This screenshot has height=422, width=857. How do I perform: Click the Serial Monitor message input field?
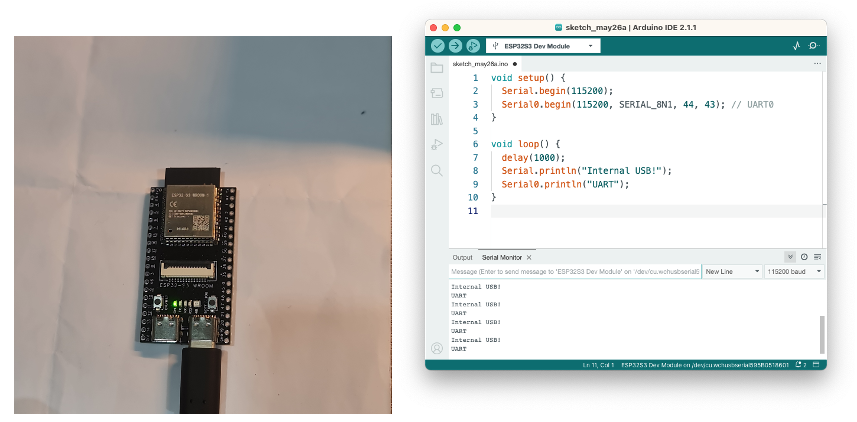pos(575,272)
